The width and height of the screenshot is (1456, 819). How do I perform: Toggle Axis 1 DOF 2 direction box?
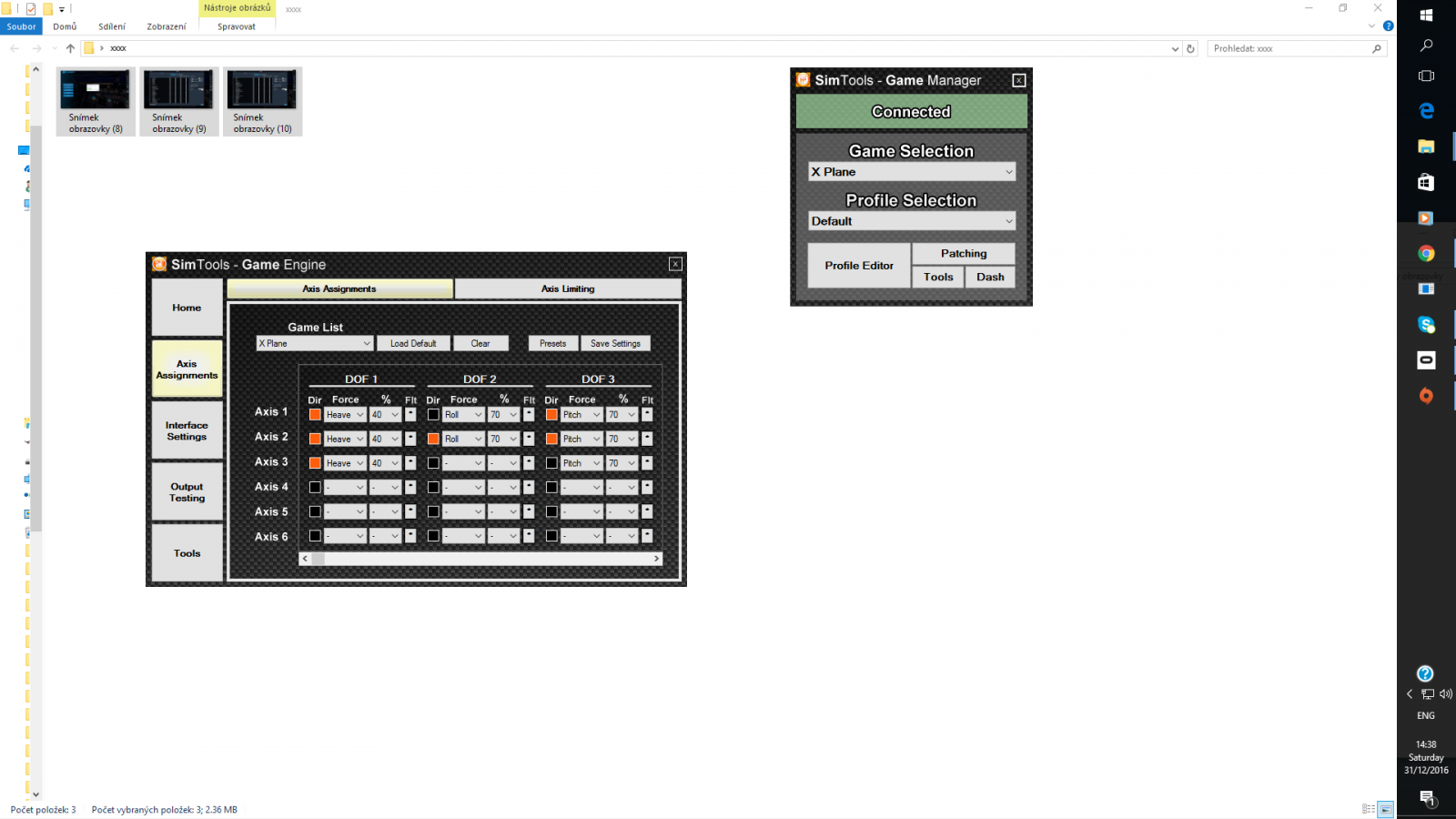pos(433,414)
